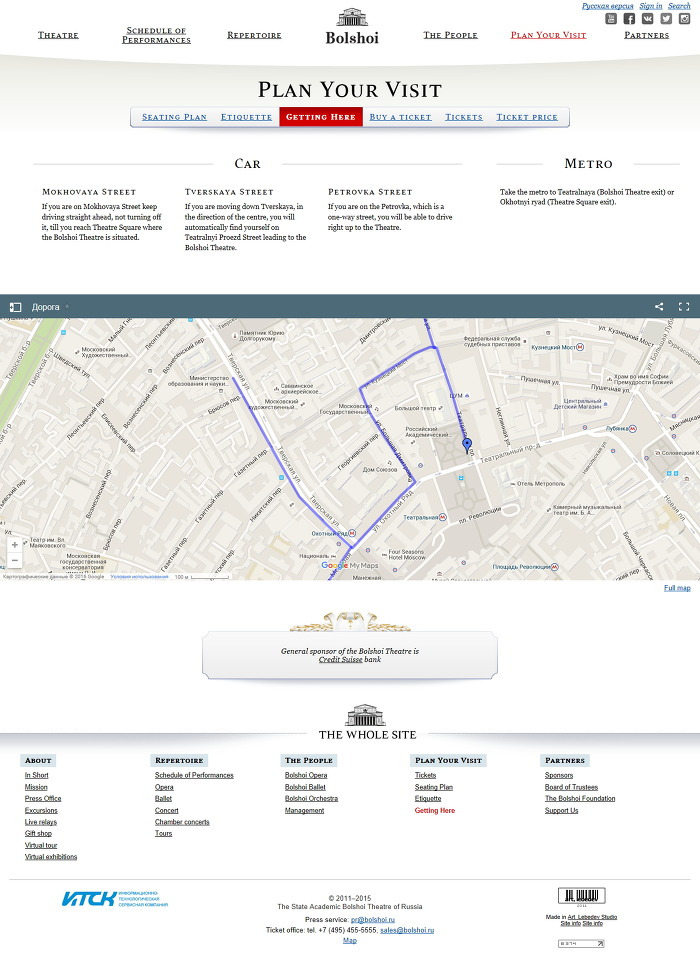Switch to the Tickets tab
This screenshot has width=700, height=959.
click(x=464, y=117)
